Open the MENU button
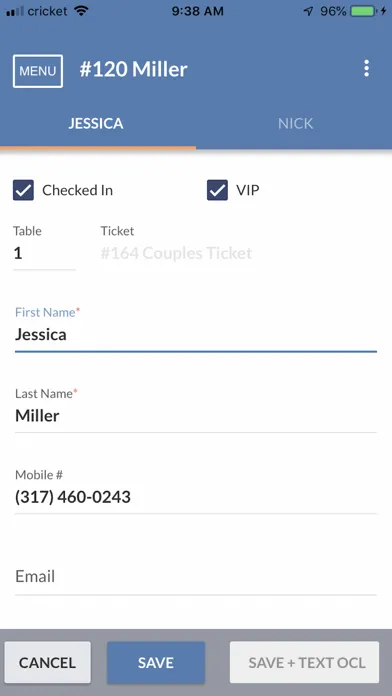Viewport: 392px width, 696px height. click(x=38, y=71)
